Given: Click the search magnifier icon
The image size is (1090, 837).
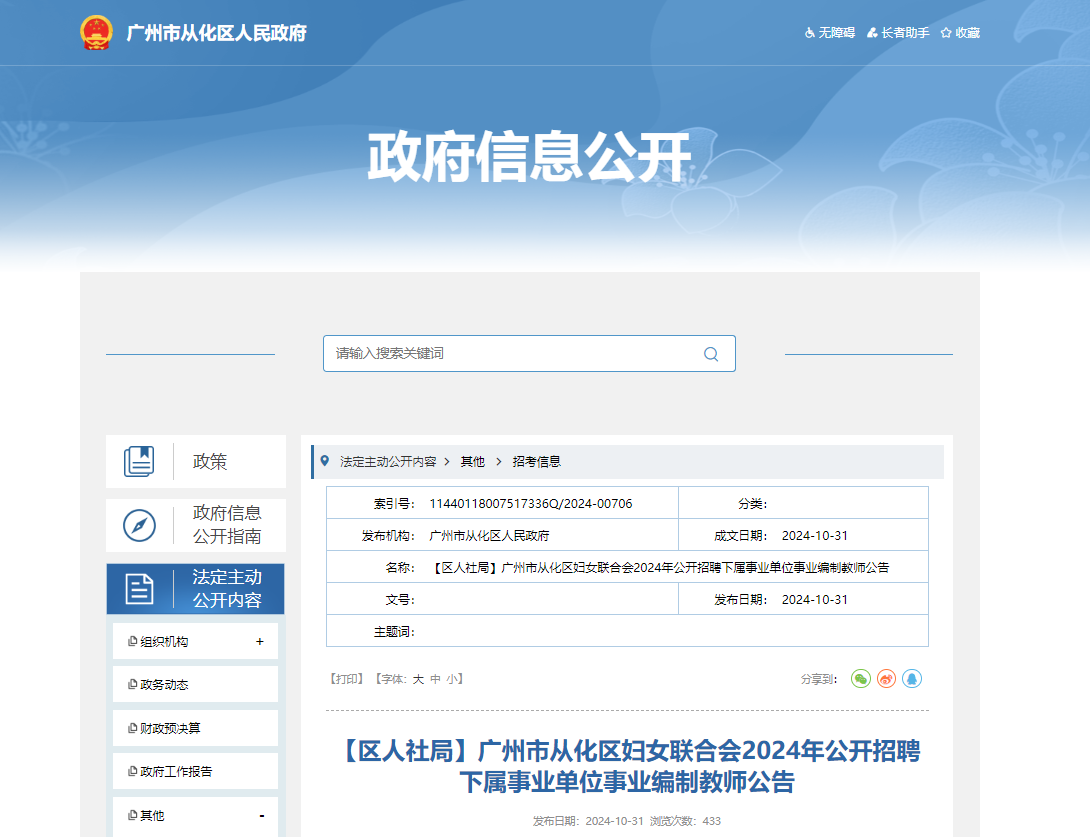Looking at the screenshot, I should (711, 354).
